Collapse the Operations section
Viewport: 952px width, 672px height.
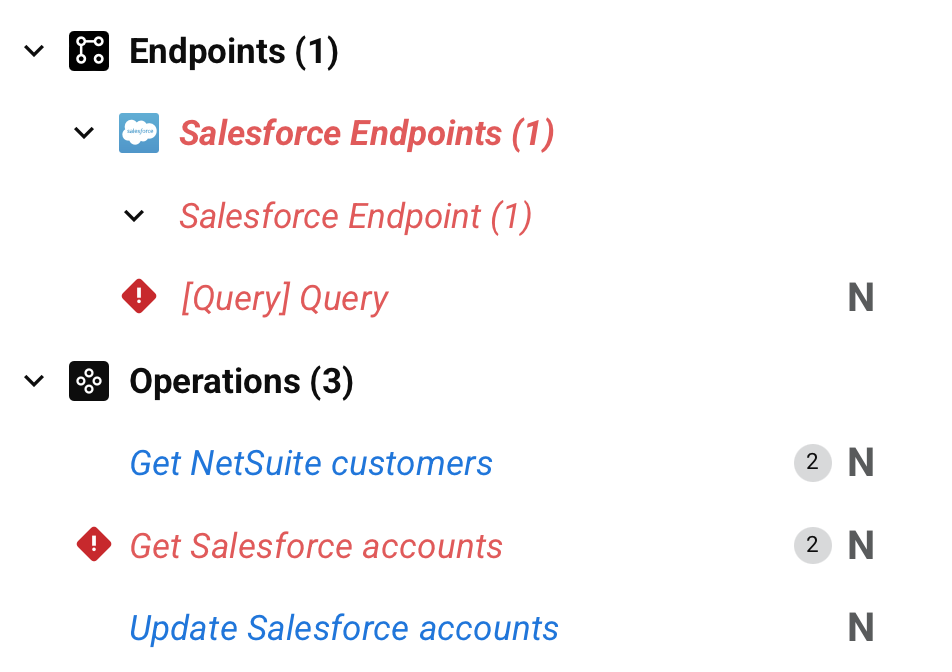click(34, 381)
